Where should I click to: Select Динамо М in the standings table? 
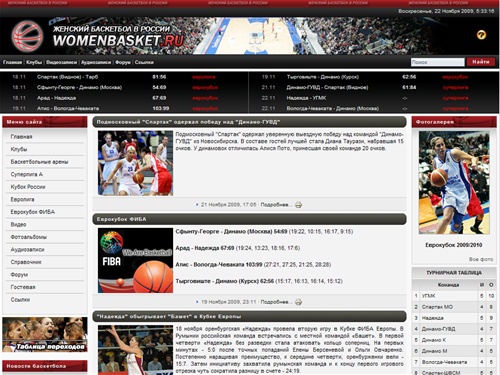point(434,351)
